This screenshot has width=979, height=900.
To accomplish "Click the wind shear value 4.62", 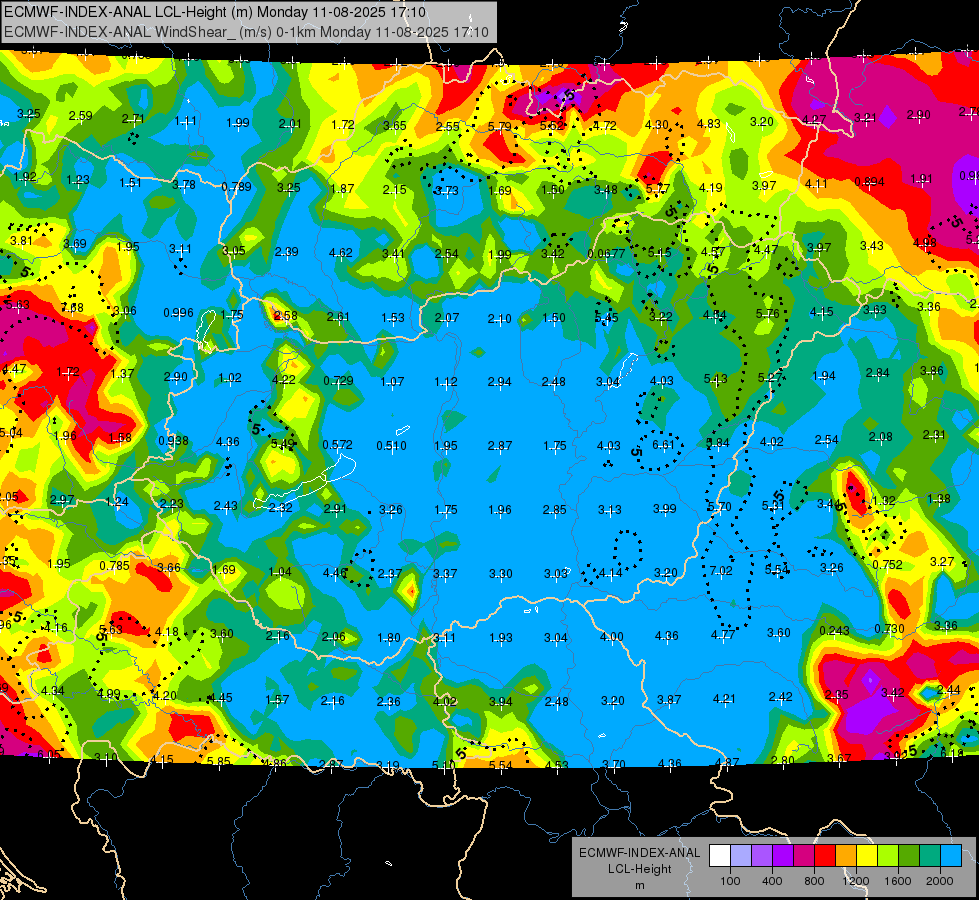I will 341,253.
